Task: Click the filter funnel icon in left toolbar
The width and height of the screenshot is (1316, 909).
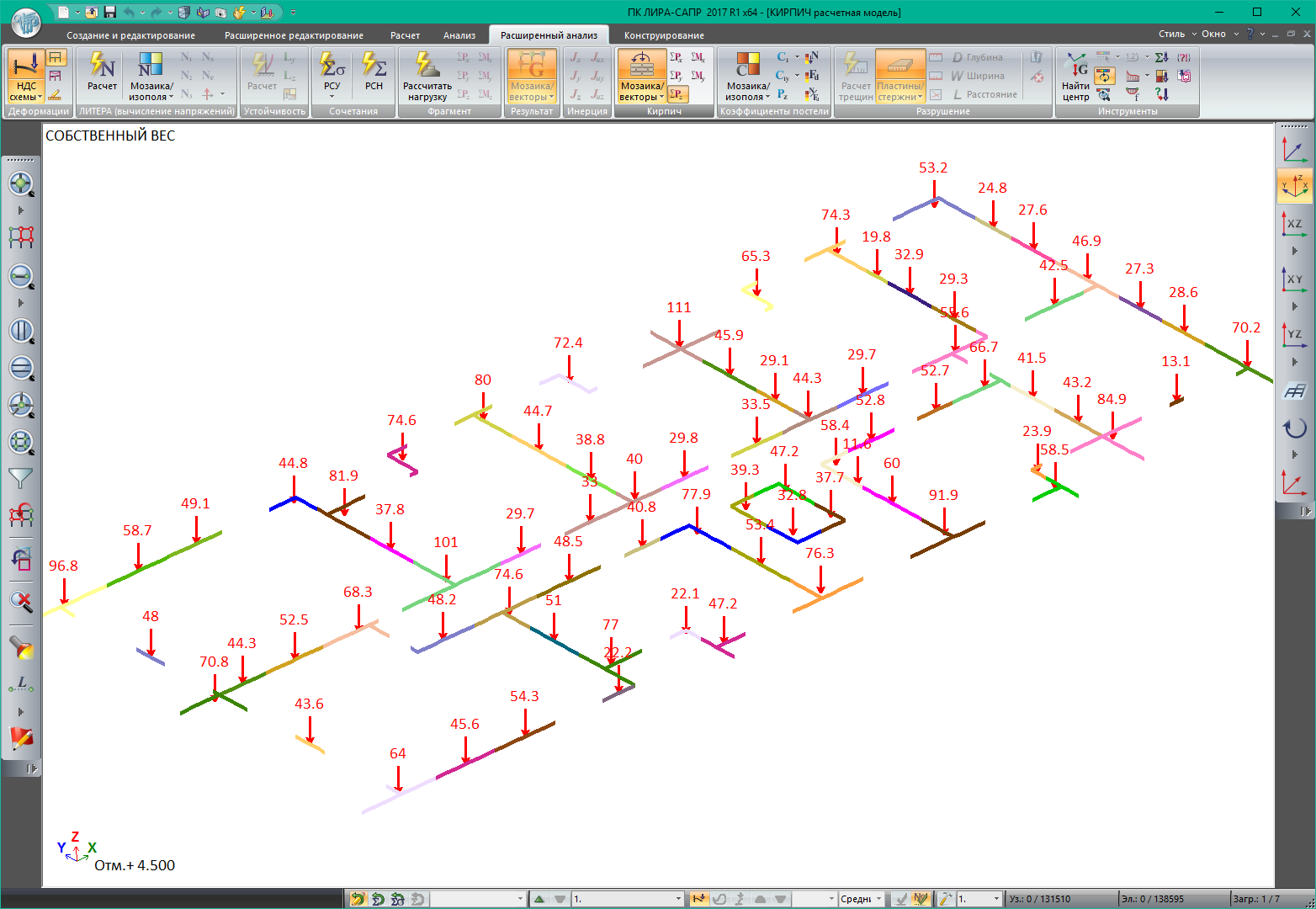Action: coord(20,478)
